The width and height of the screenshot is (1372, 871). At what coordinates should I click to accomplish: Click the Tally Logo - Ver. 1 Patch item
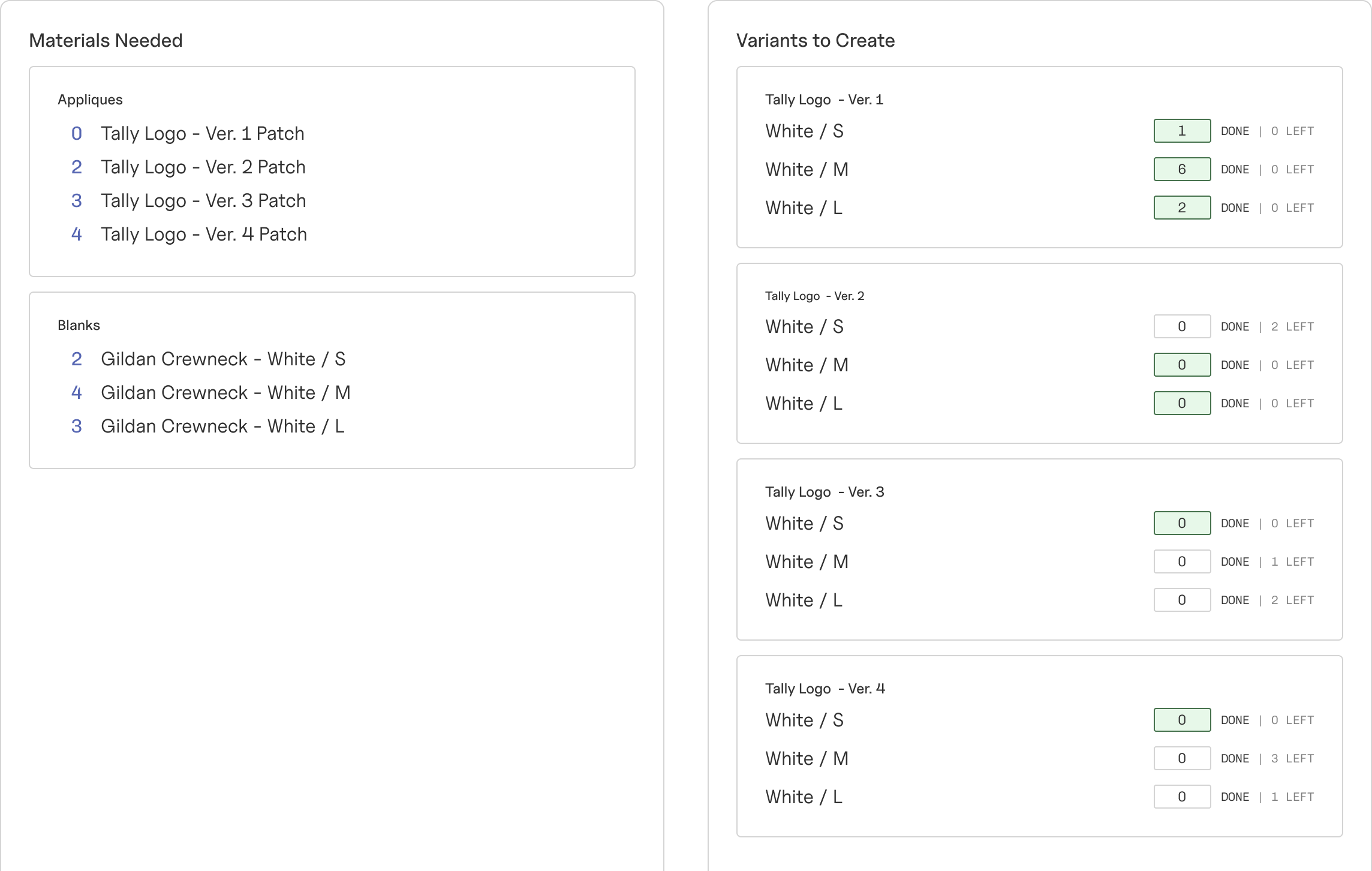tap(202, 134)
